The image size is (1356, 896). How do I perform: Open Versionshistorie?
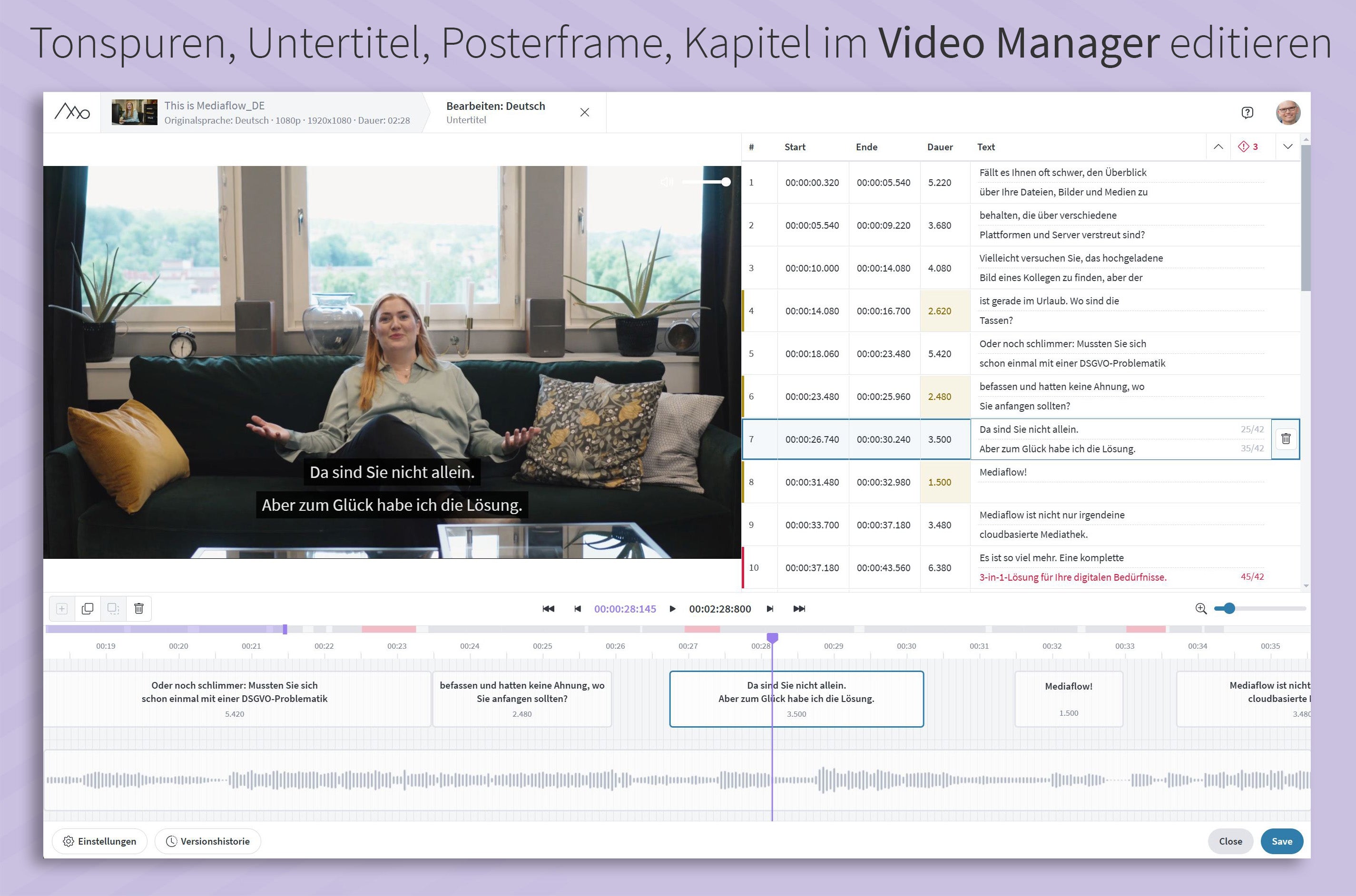pos(207,841)
